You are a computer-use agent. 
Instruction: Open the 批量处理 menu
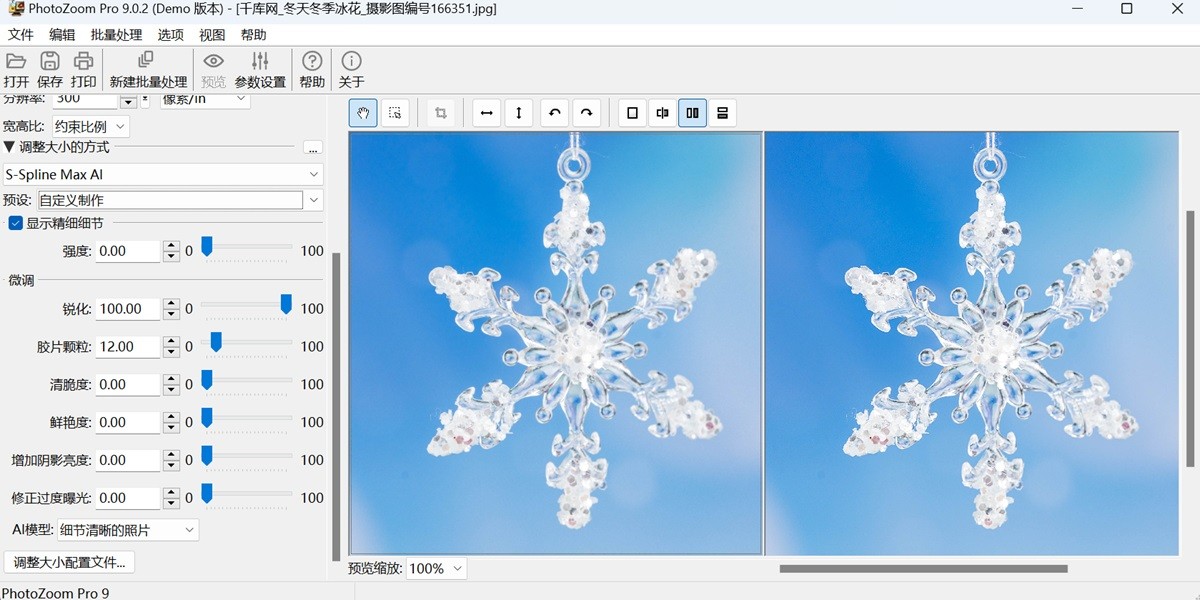115,34
